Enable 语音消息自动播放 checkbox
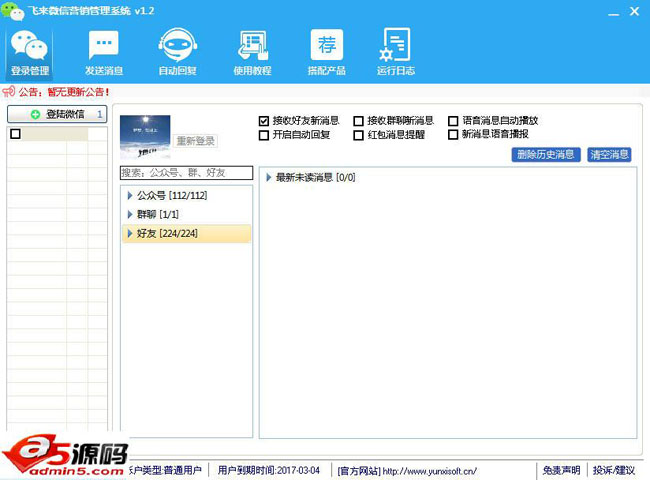The width and height of the screenshot is (650, 480). tap(453, 121)
